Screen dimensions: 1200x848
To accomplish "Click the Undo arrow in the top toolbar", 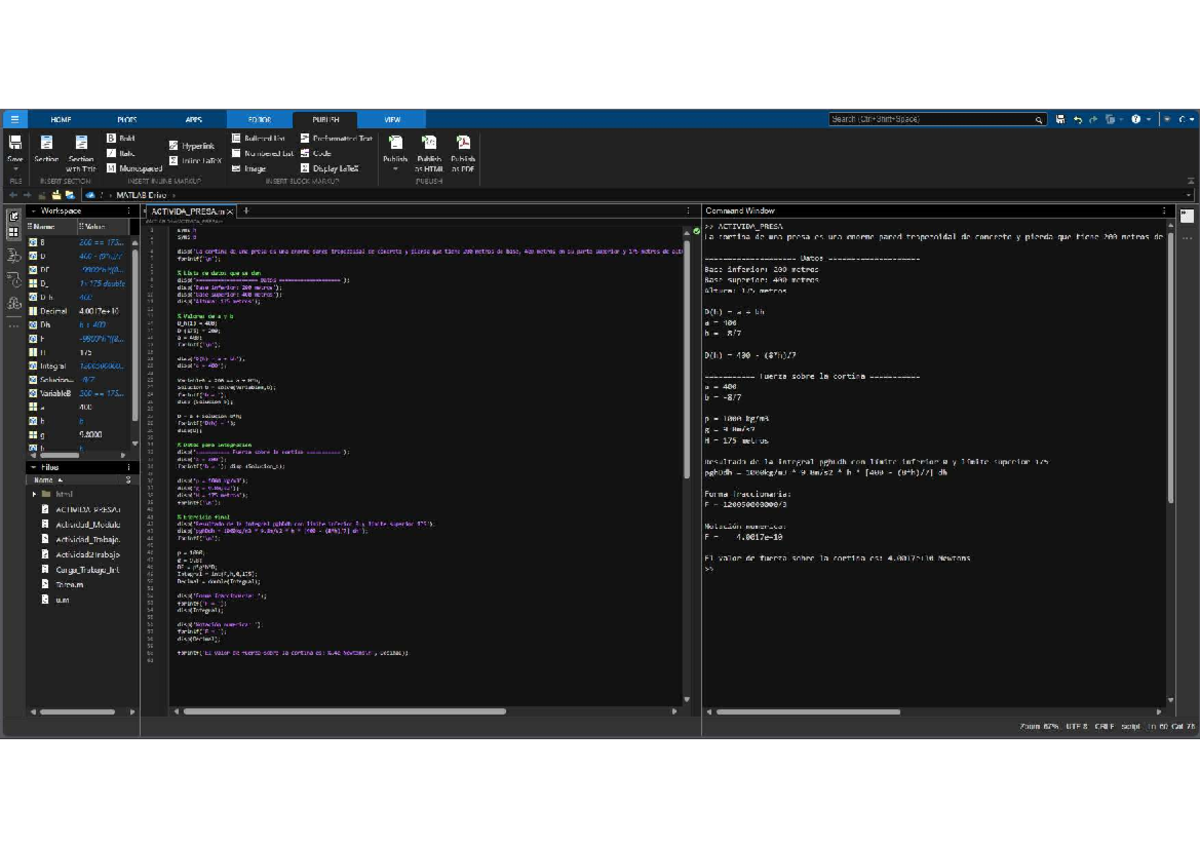I will click(x=1077, y=119).
